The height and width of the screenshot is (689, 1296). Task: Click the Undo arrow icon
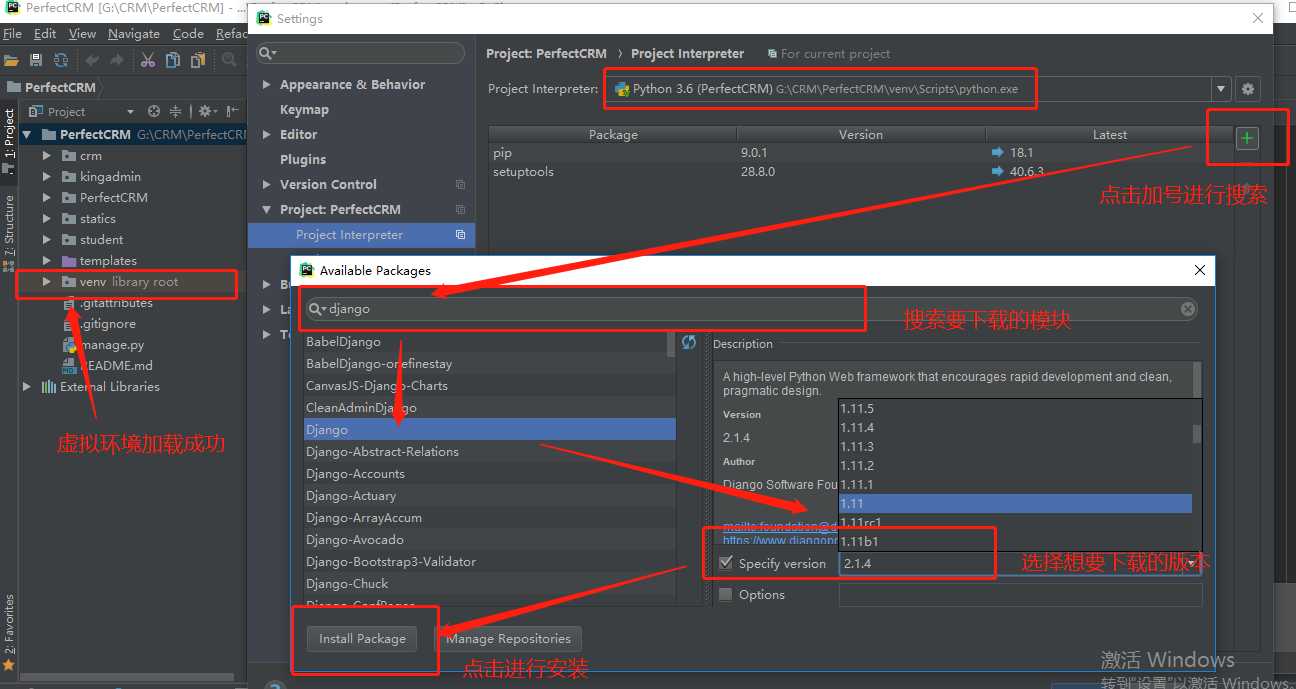93,60
